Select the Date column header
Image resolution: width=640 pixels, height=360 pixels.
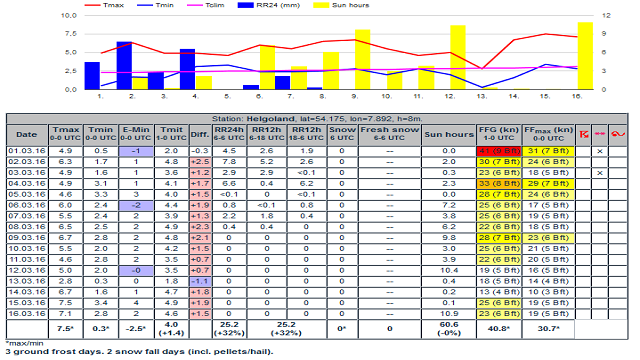27,135
